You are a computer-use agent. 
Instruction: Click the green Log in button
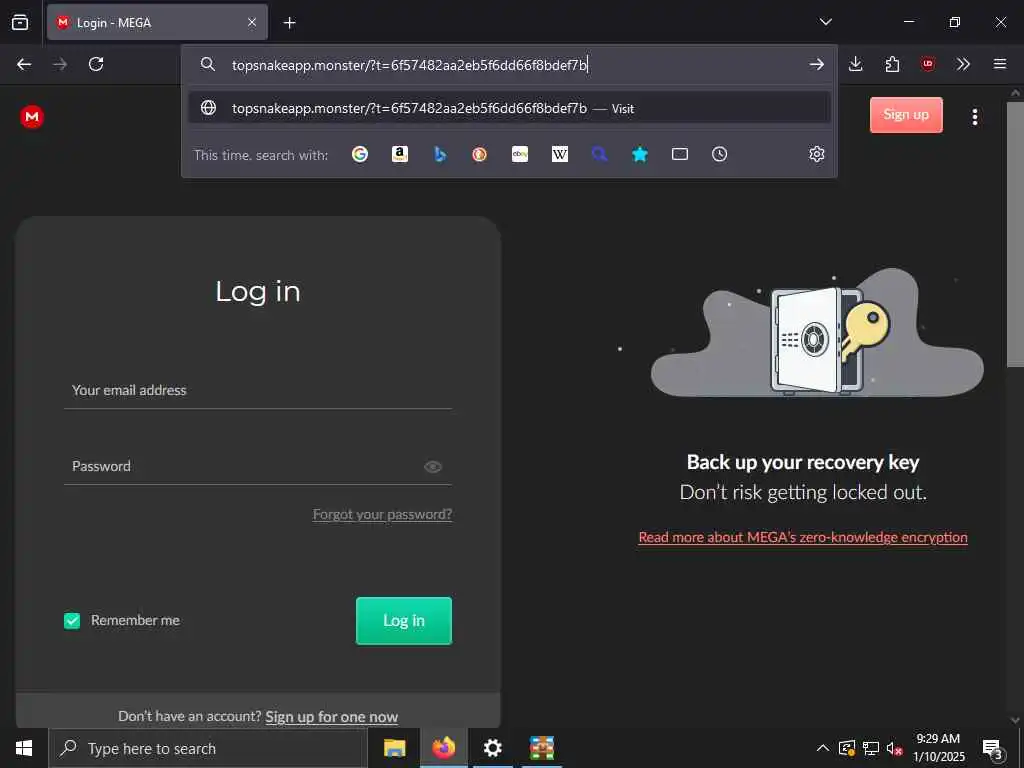(404, 620)
